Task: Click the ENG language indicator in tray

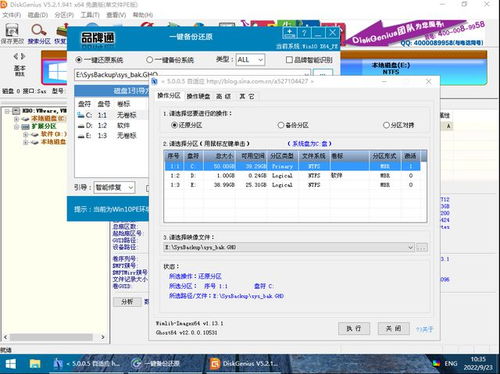Action: (451, 364)
